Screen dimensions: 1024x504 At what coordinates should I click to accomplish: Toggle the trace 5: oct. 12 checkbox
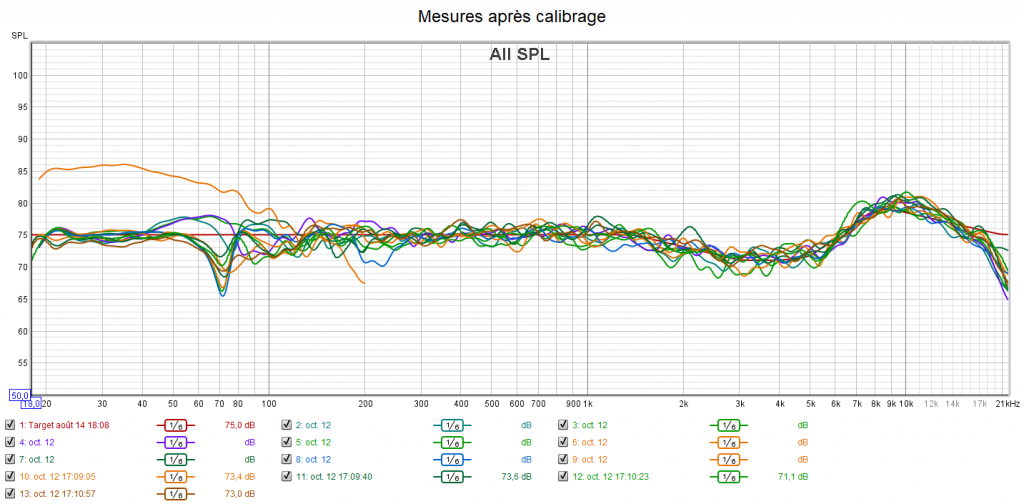[x=287, y=442]
